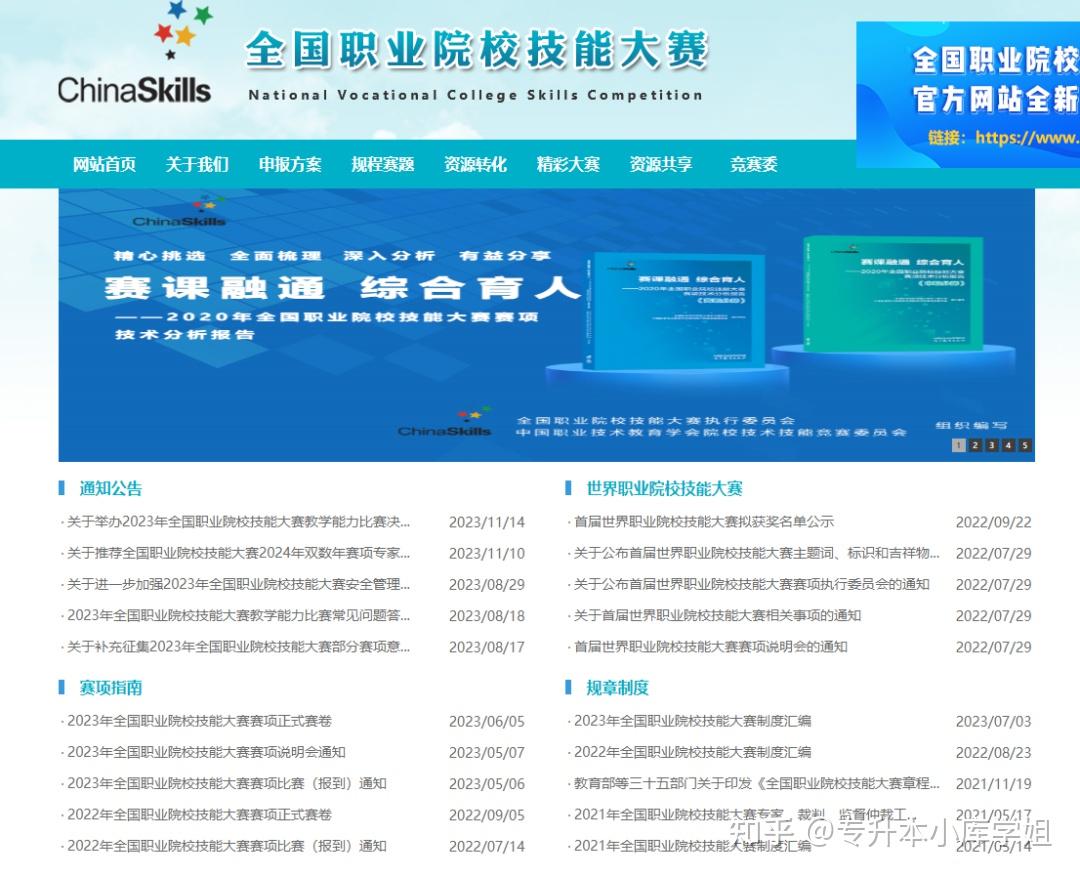The width and height of the screenshot is (1080, 877).
Task: Open the 世界职业院校技能大赛 section heading
Action: [665, 488]
